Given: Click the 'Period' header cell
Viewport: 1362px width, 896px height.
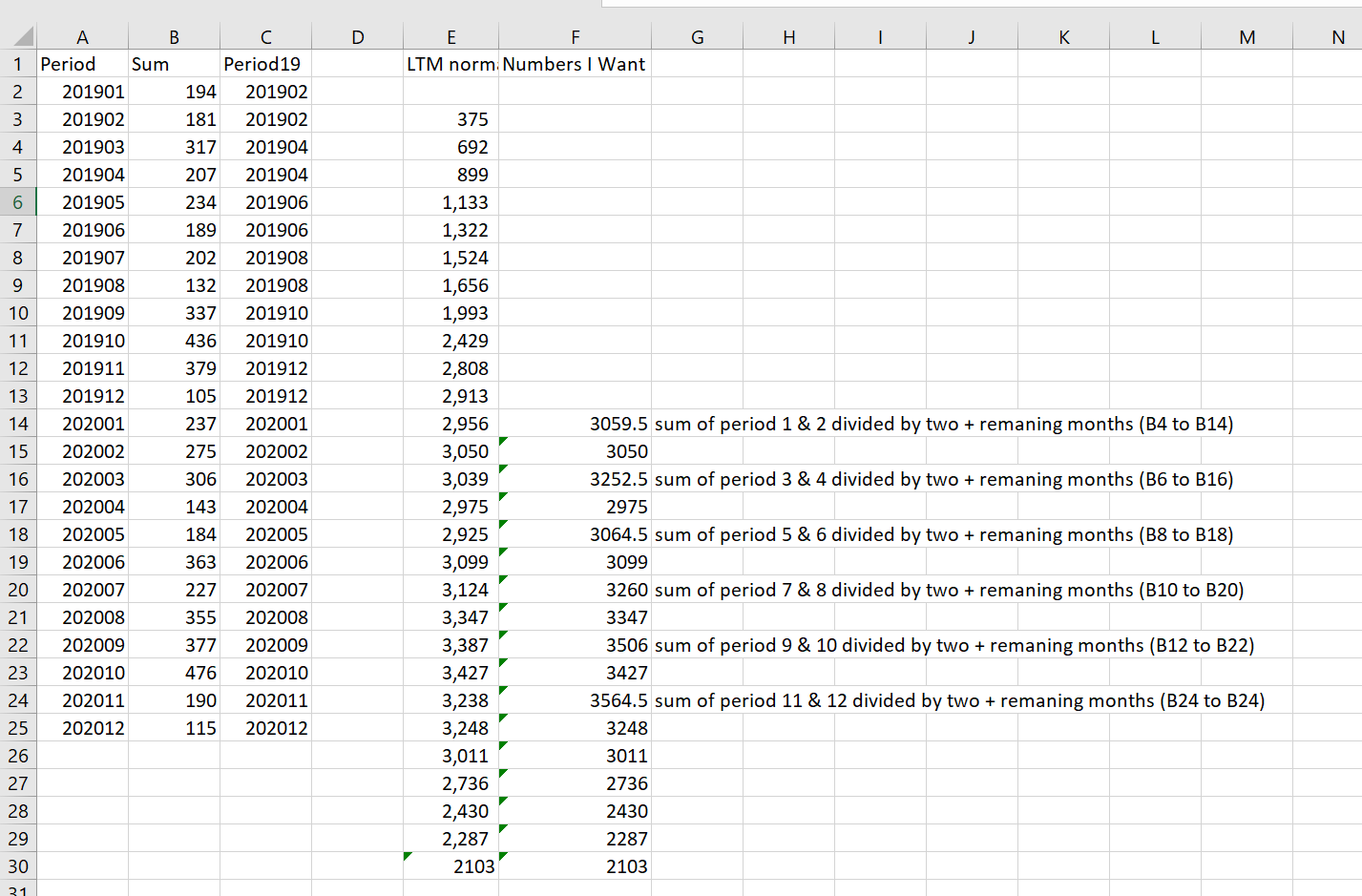Looking at the screenshot, I should [82, 64].
